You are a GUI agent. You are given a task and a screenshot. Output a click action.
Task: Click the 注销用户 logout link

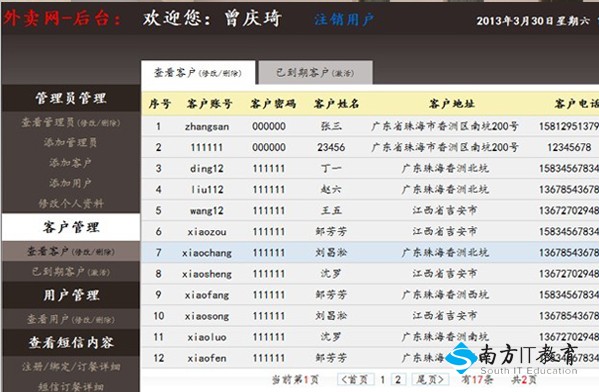click(344, 19)
